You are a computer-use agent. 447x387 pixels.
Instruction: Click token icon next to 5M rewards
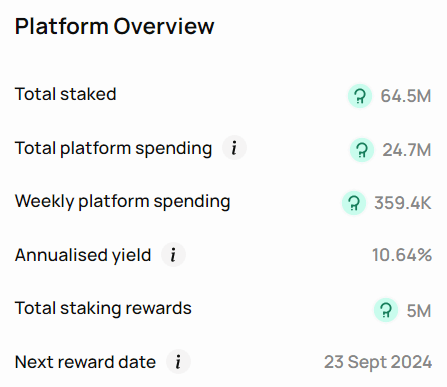(x=386, y=310)
